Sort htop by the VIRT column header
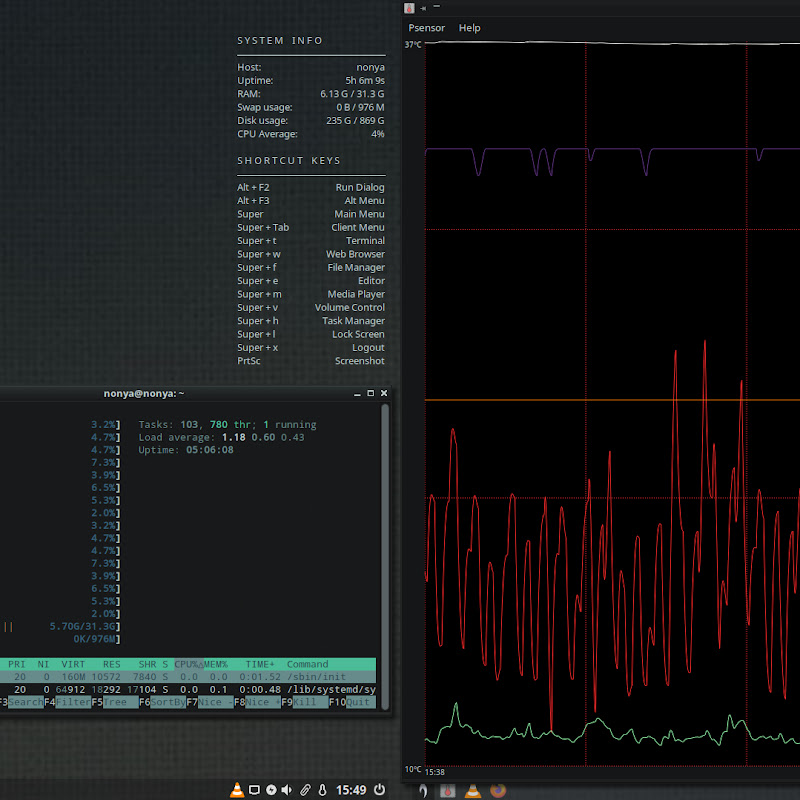 pyautogui.click(x=73, y=664)
